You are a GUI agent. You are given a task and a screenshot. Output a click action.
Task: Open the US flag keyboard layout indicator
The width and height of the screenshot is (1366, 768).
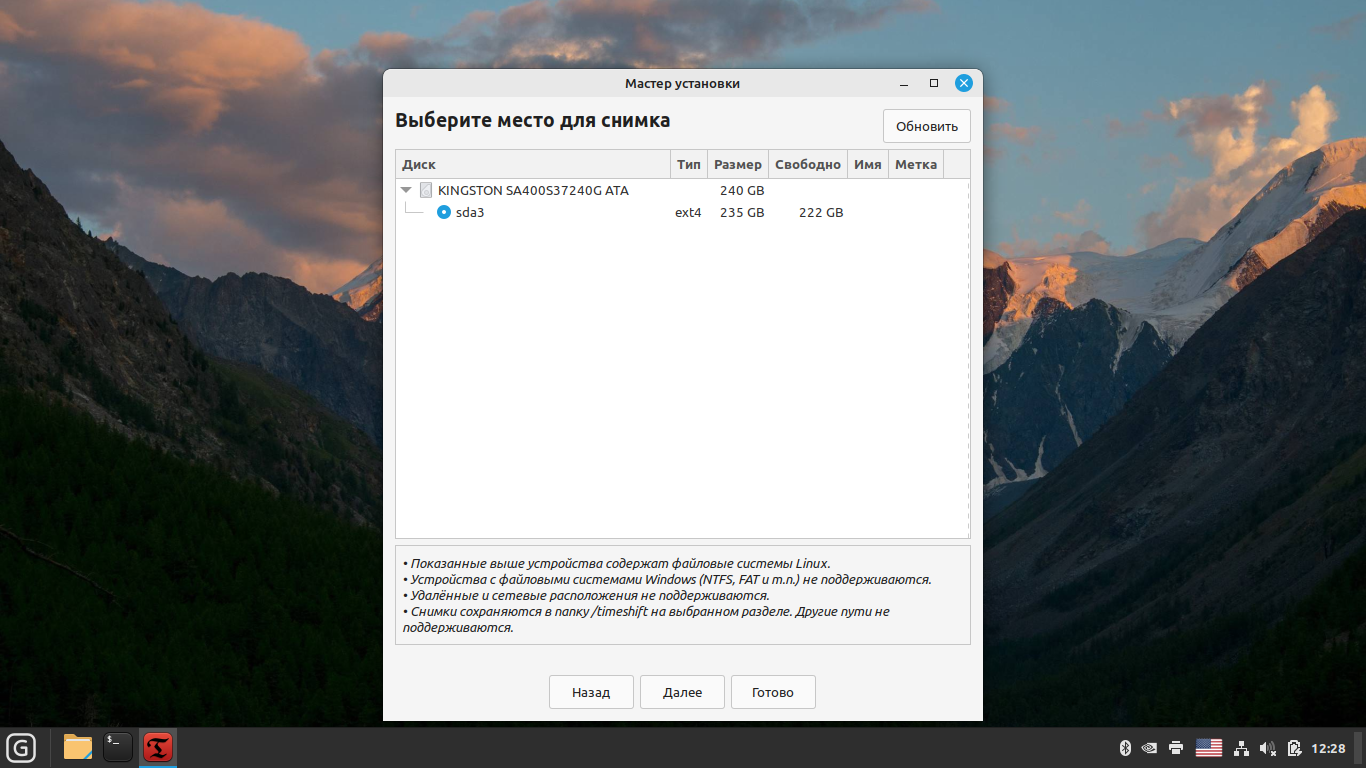pyautogui.click(x=1209, y=748)
